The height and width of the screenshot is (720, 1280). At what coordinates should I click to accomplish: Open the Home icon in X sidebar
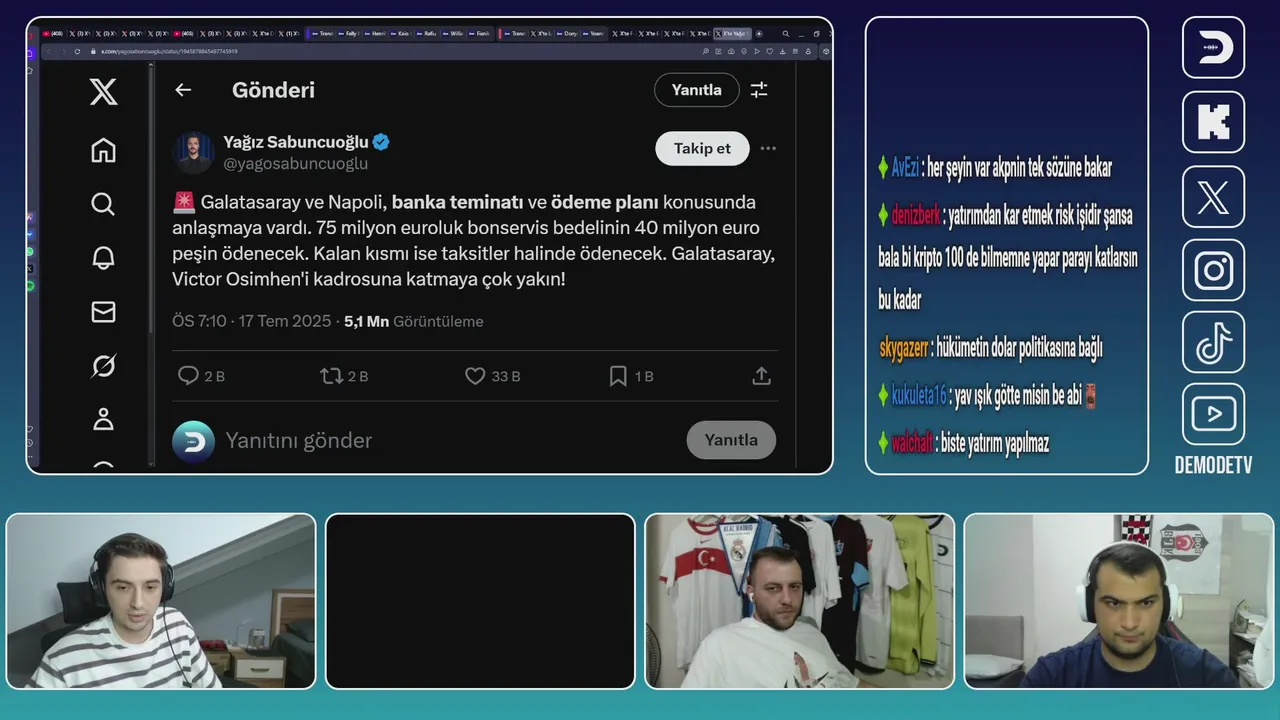103,150
